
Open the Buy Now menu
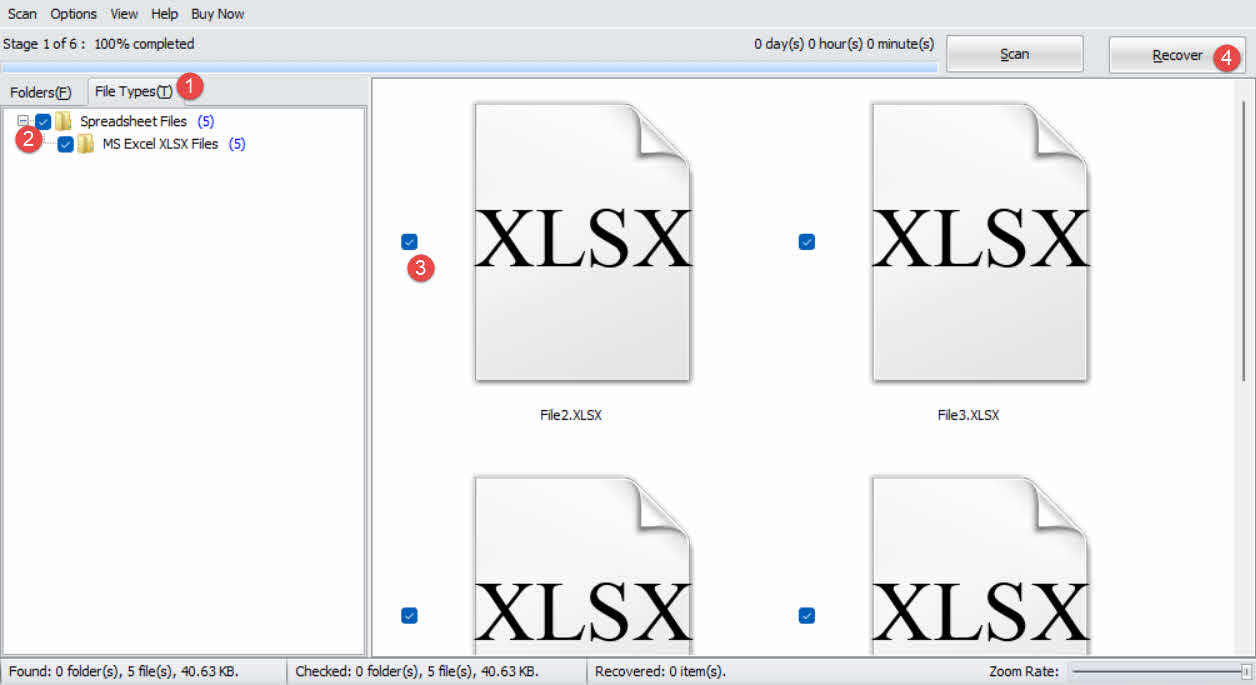(218, 14)
